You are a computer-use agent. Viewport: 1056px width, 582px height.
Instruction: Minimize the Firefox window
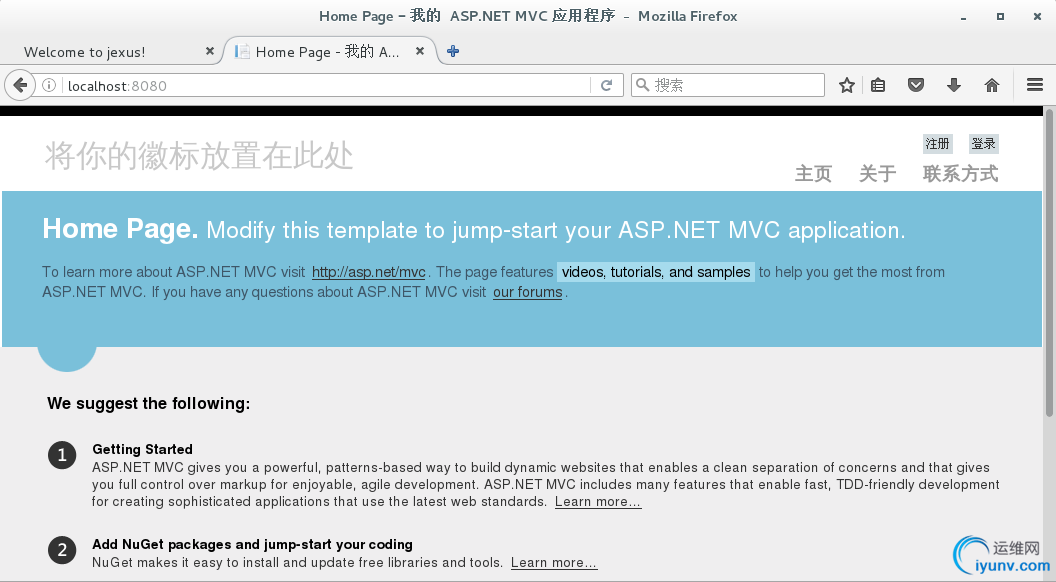coord(964,16)
